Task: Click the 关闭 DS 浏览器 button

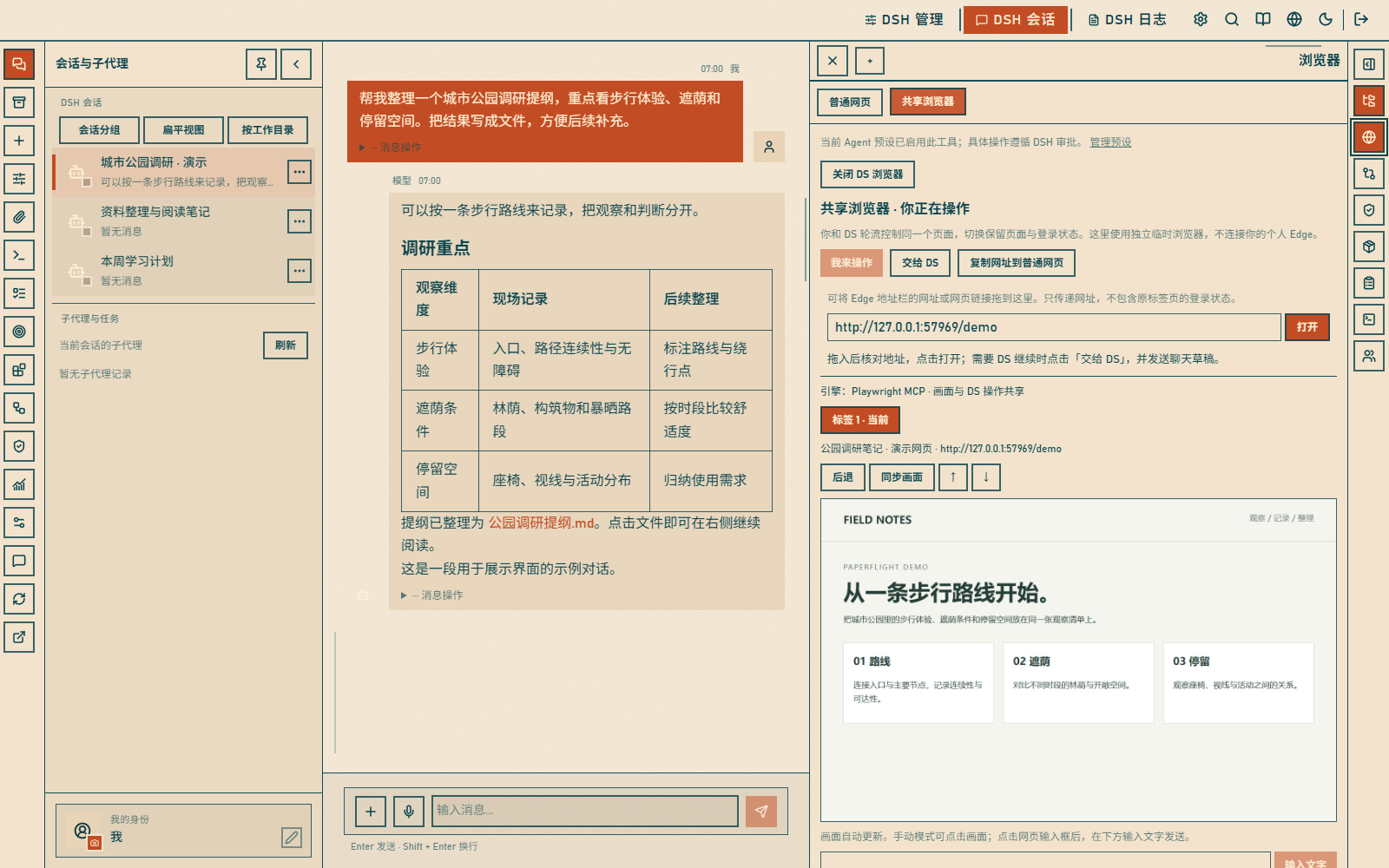Action: (x=867, y=174)
